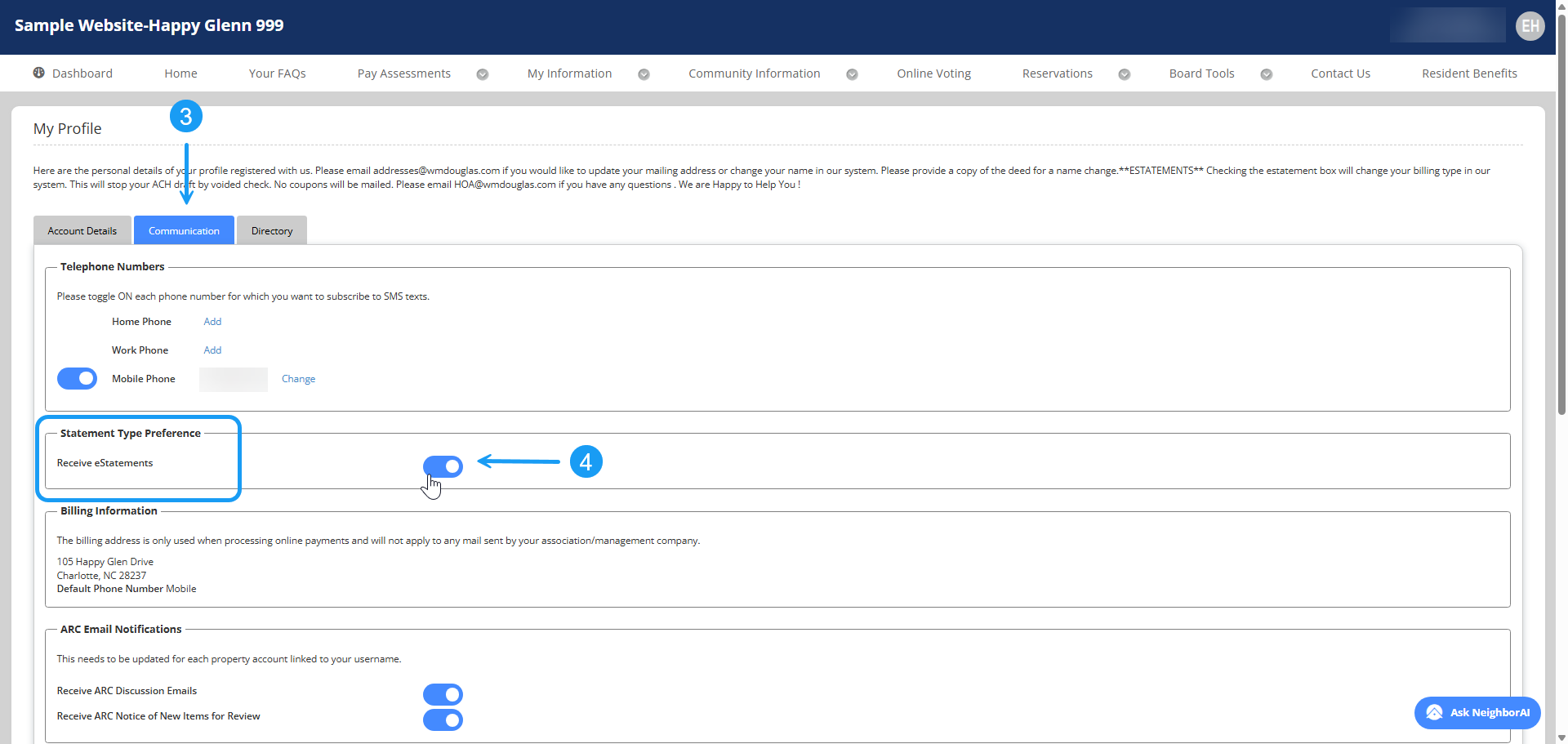Disable Receive ARC Discussion Emails toggle

[x=443, y=694]
